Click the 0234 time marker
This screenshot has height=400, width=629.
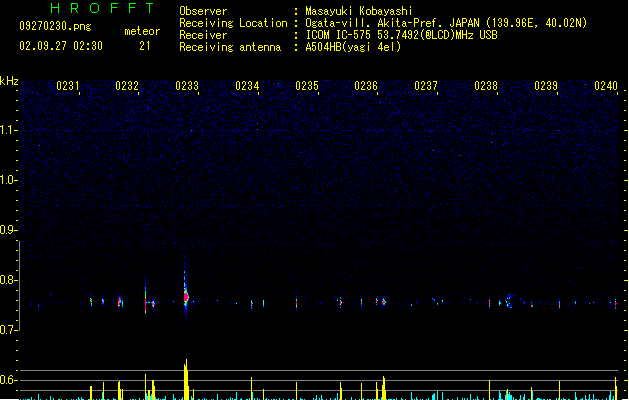click(x=247, y=86)
